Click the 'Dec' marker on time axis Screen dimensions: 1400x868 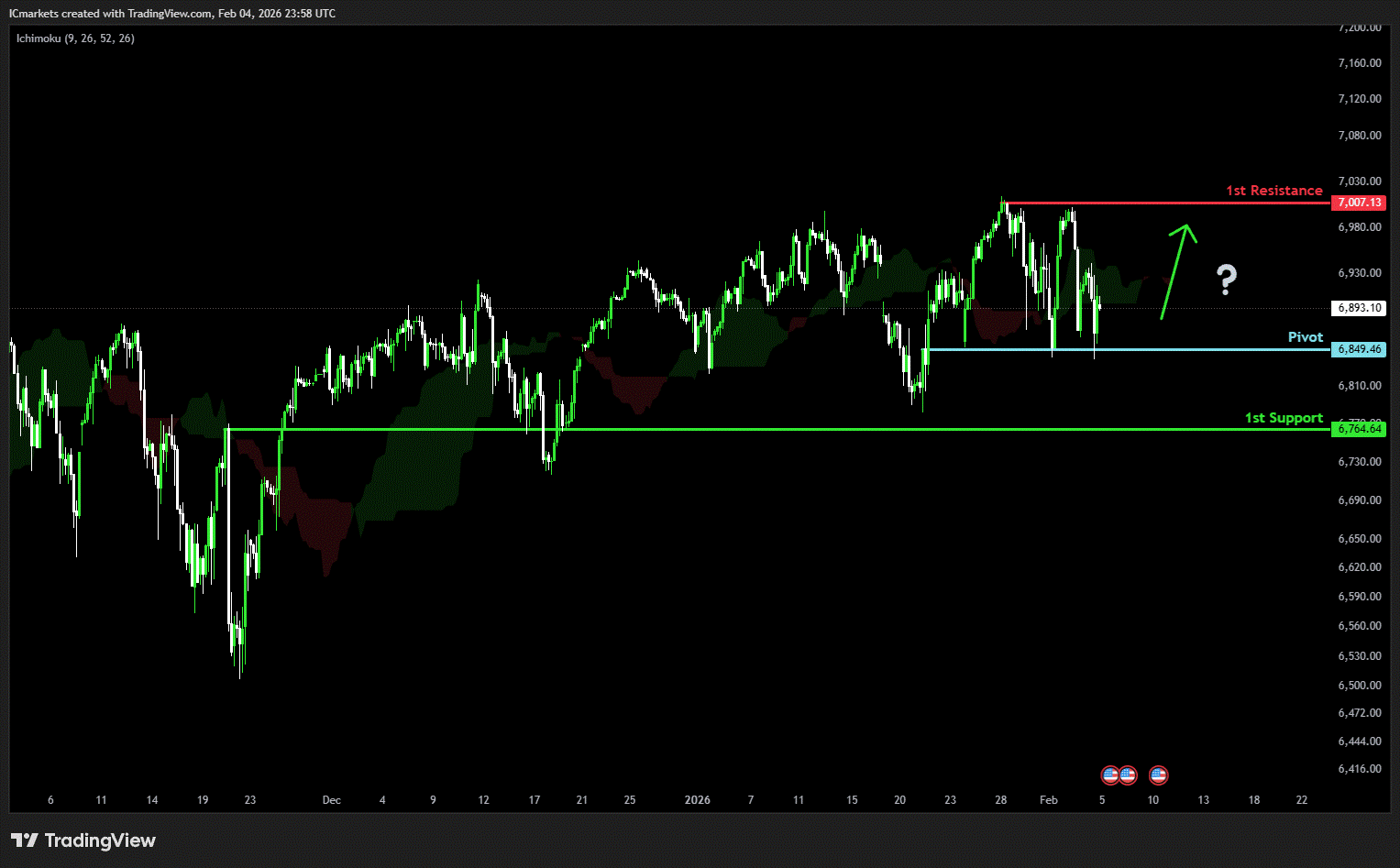(331, 800)
